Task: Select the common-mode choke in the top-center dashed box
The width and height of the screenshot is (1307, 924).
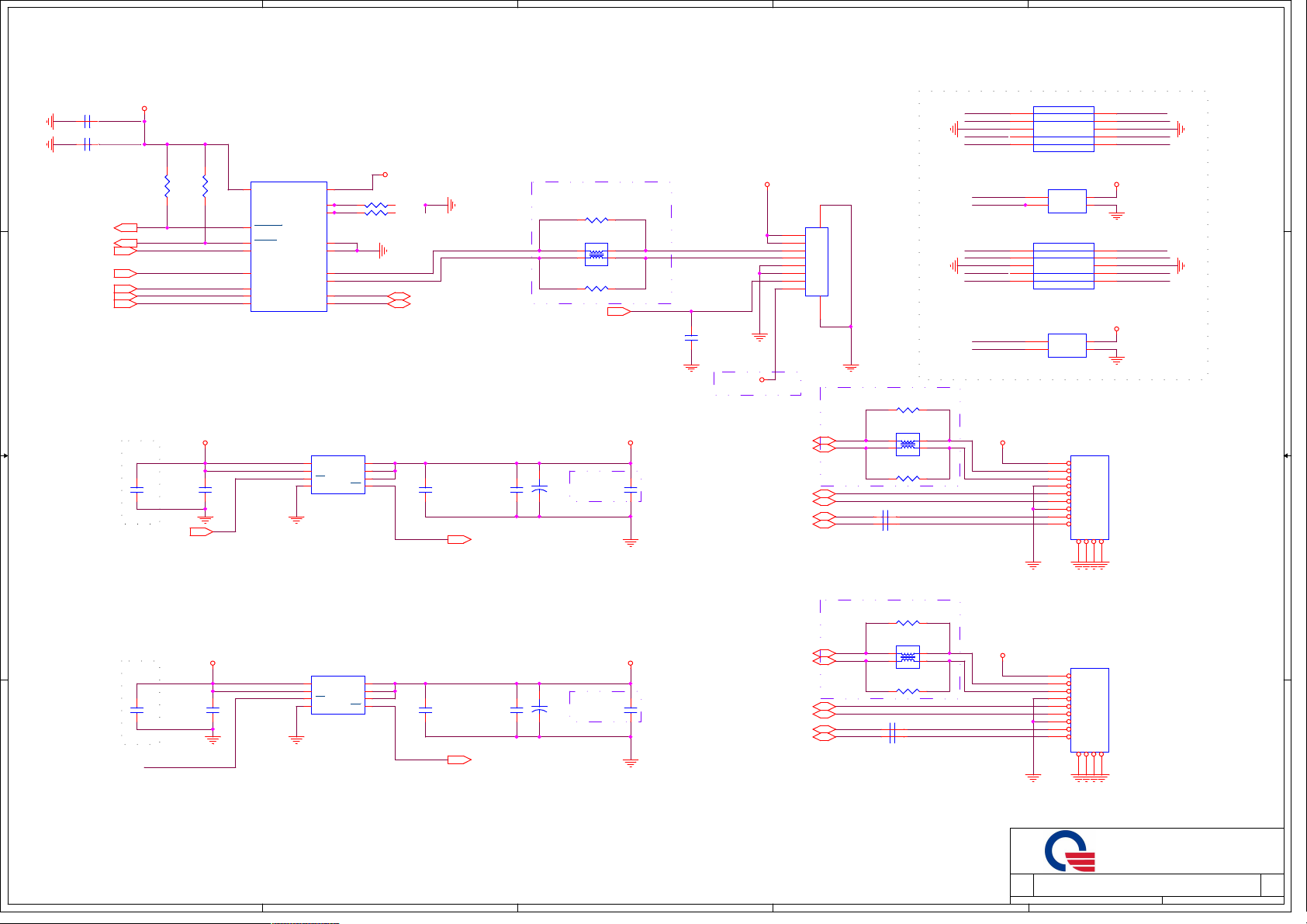Action: [596, 254]
